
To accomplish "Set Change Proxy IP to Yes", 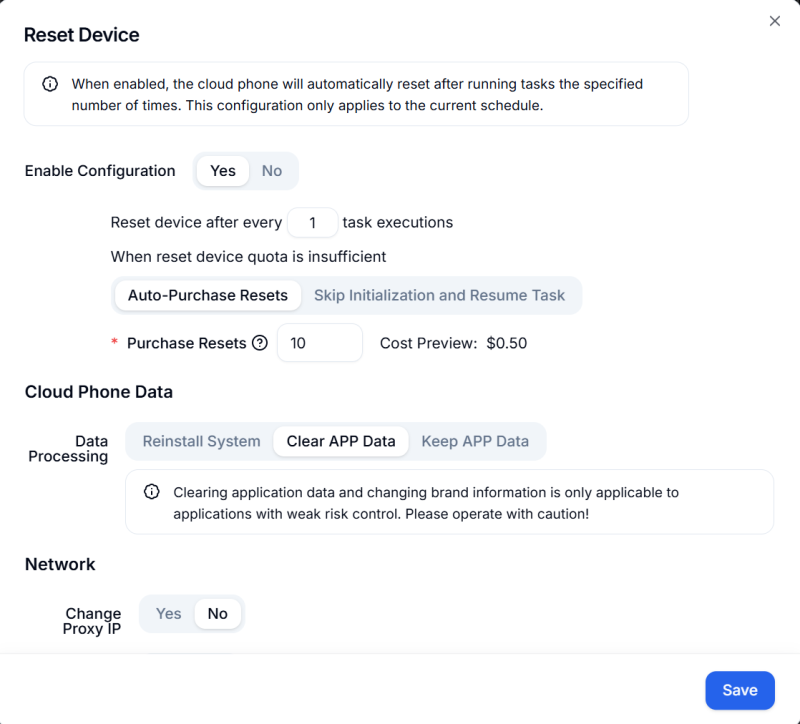I will point(168,613).
